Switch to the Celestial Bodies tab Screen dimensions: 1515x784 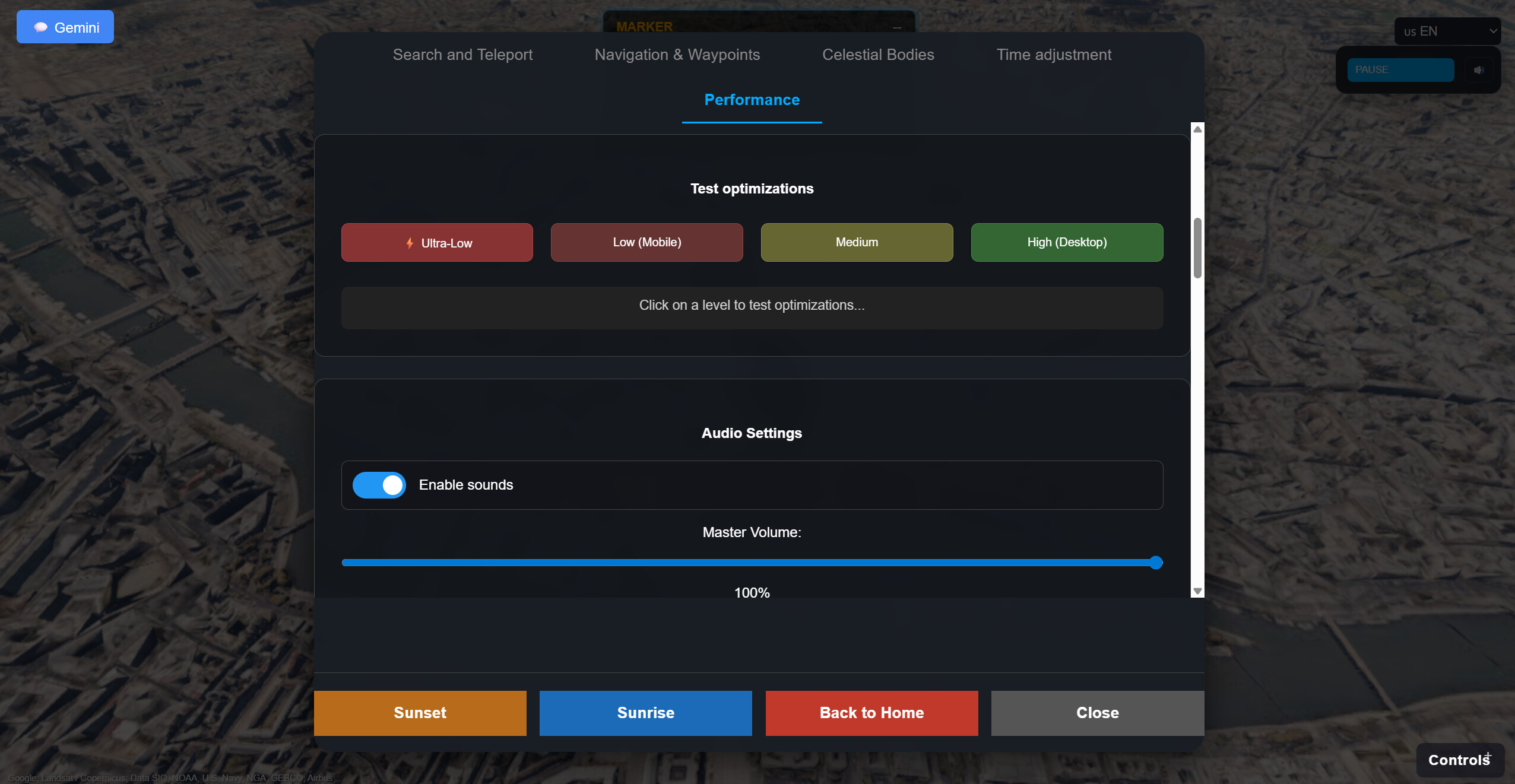pos(878,55)
